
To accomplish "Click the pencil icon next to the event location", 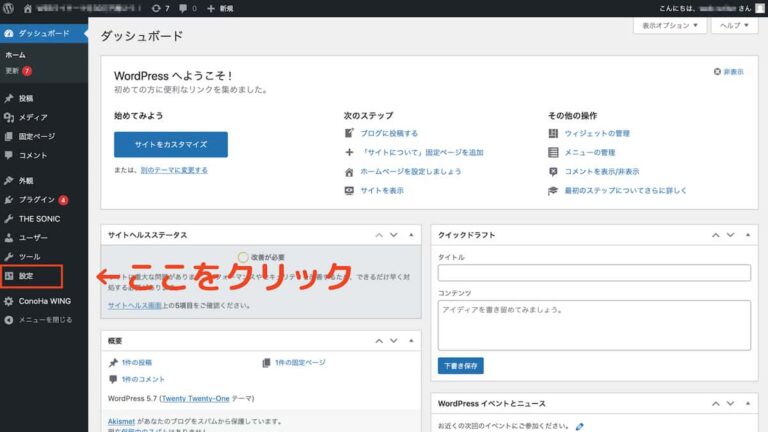I will point(579,426).
